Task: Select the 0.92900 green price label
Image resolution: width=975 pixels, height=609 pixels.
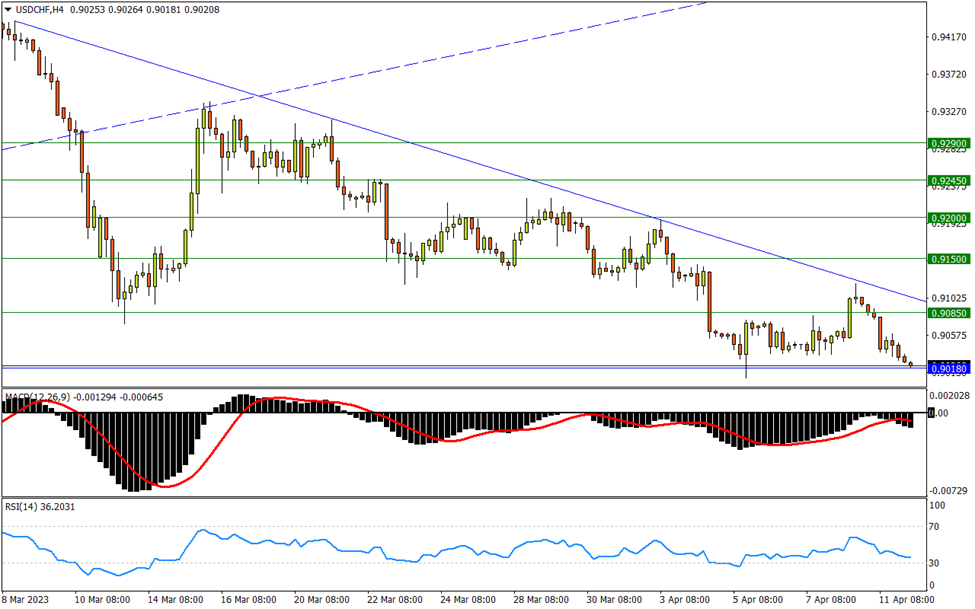Action: coord(947,144)
